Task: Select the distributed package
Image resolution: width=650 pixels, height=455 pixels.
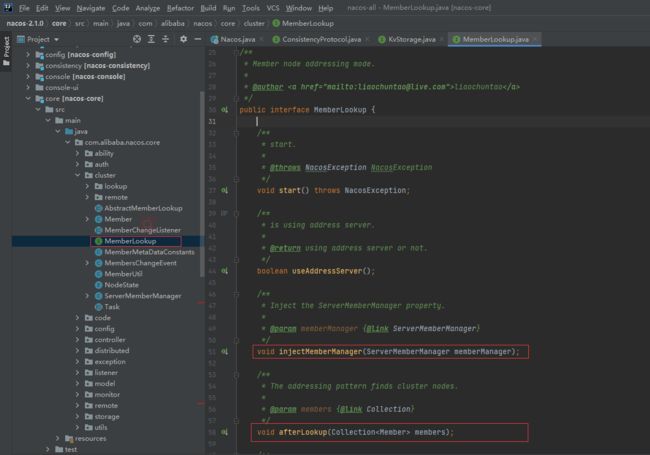Action: (112, 351)
